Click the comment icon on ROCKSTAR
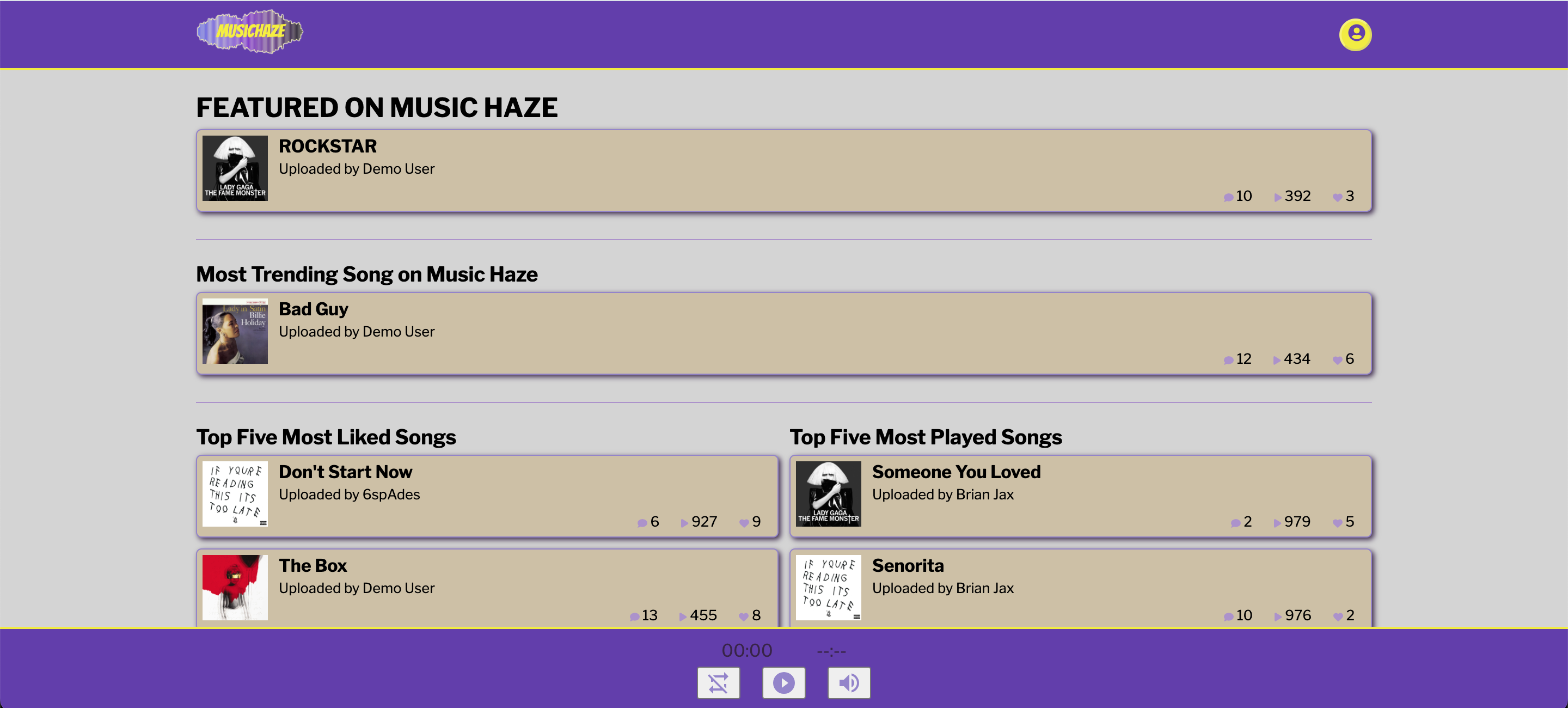 (x=1228, y=196)
